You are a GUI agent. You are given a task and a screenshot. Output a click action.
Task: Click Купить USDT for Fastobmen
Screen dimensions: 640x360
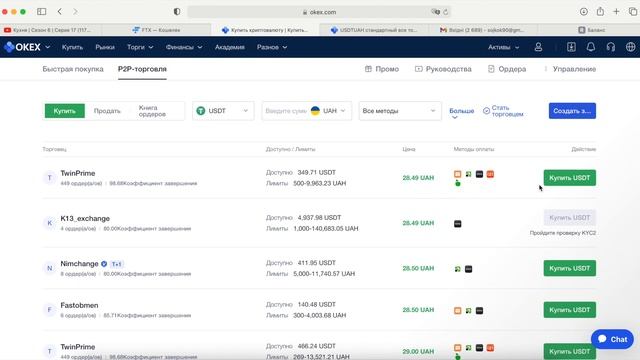(x=569, y=310)
